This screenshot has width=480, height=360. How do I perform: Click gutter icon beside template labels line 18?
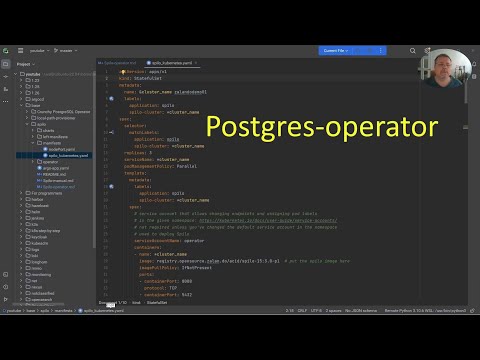point(111,187)
